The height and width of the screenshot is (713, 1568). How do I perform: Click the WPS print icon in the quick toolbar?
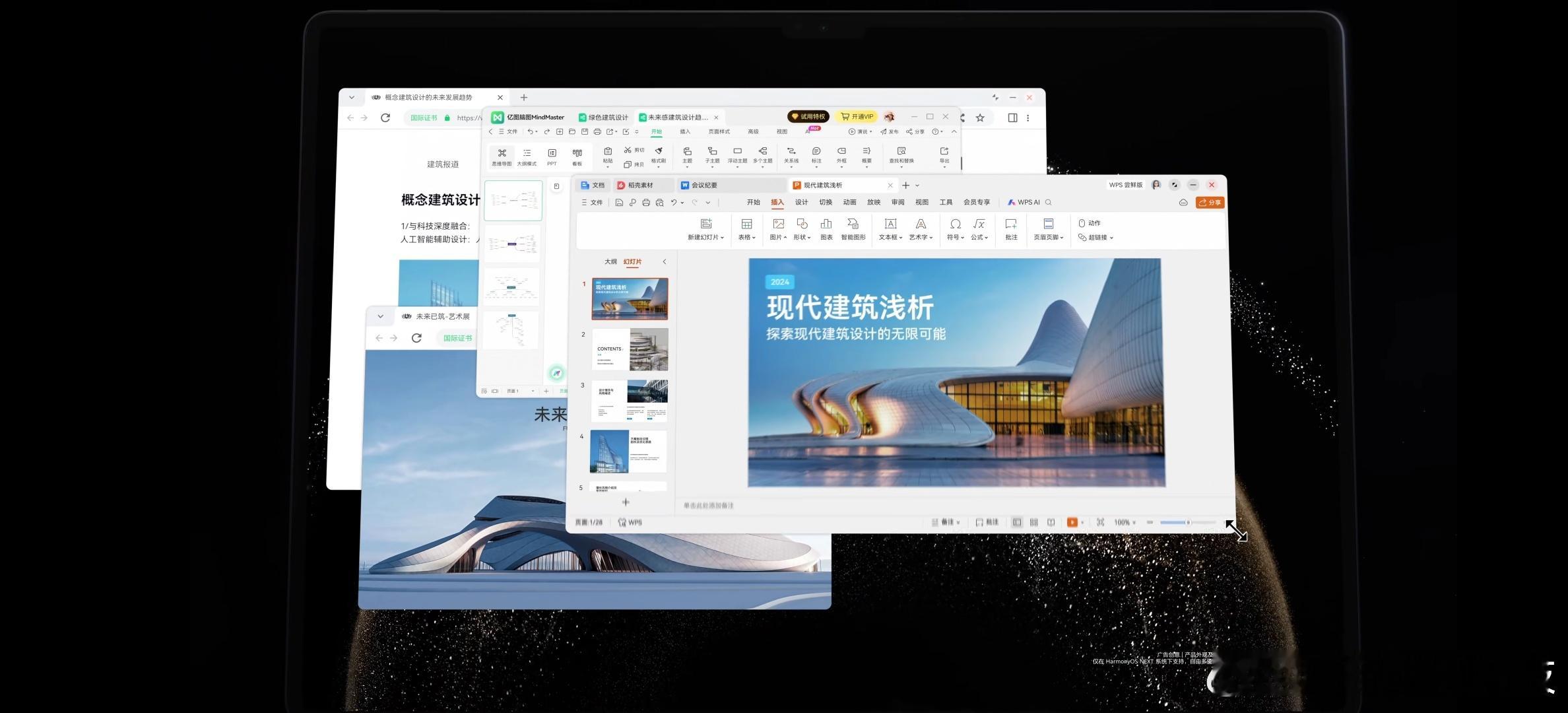(x=645, y=203)
